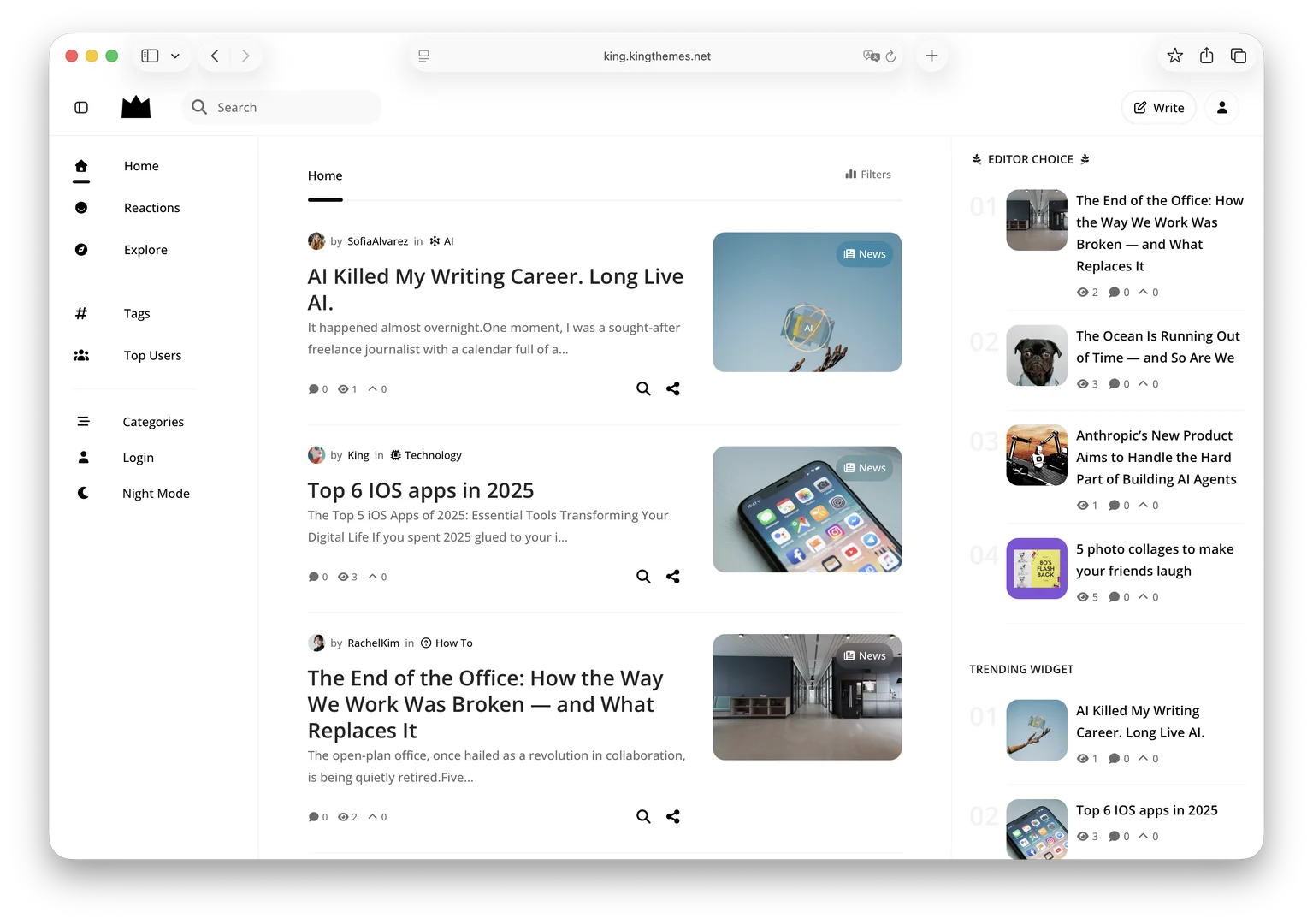Click magnifier icon on AI Killed post
This screenshot has height=924, width=1313.
(643, 388)
